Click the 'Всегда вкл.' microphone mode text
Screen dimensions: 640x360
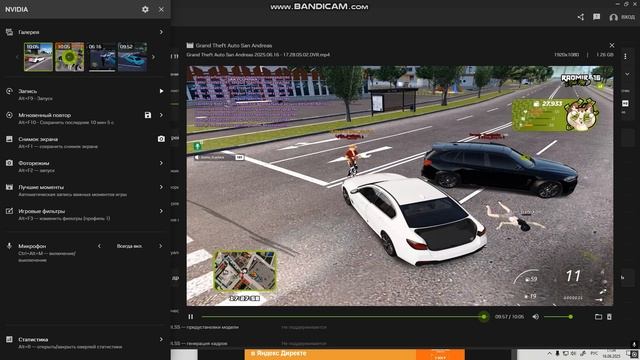(x=129, y=246)
